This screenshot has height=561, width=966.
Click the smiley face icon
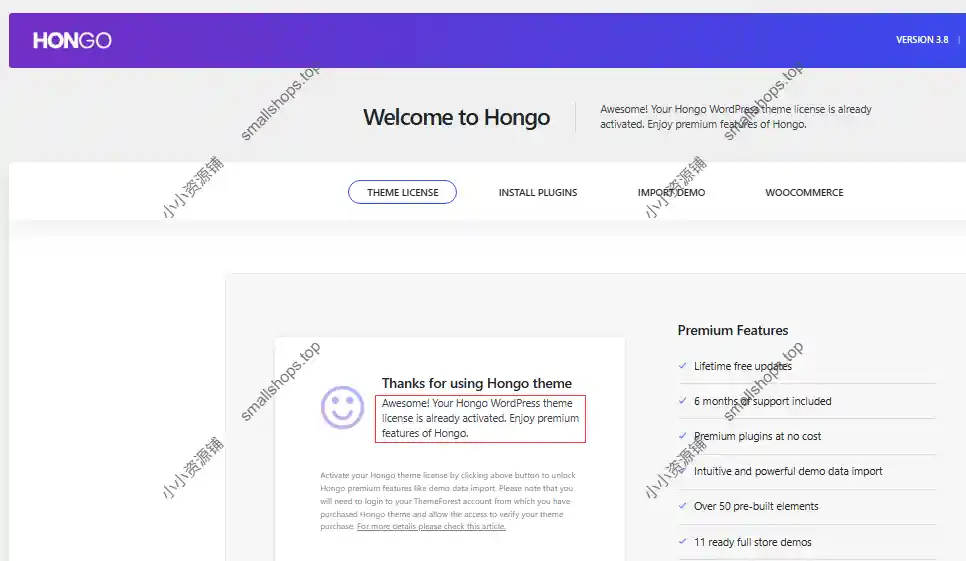pyautogui.click(x=343, y=408)
